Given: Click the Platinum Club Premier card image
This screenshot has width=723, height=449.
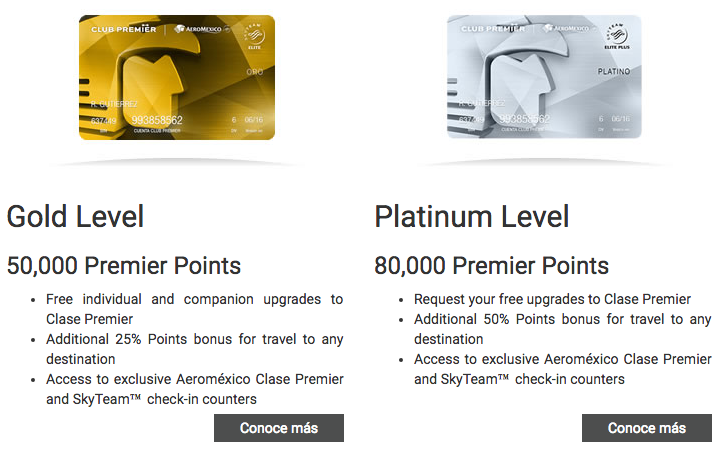Looking at the screenshot, I should point(544,77).
